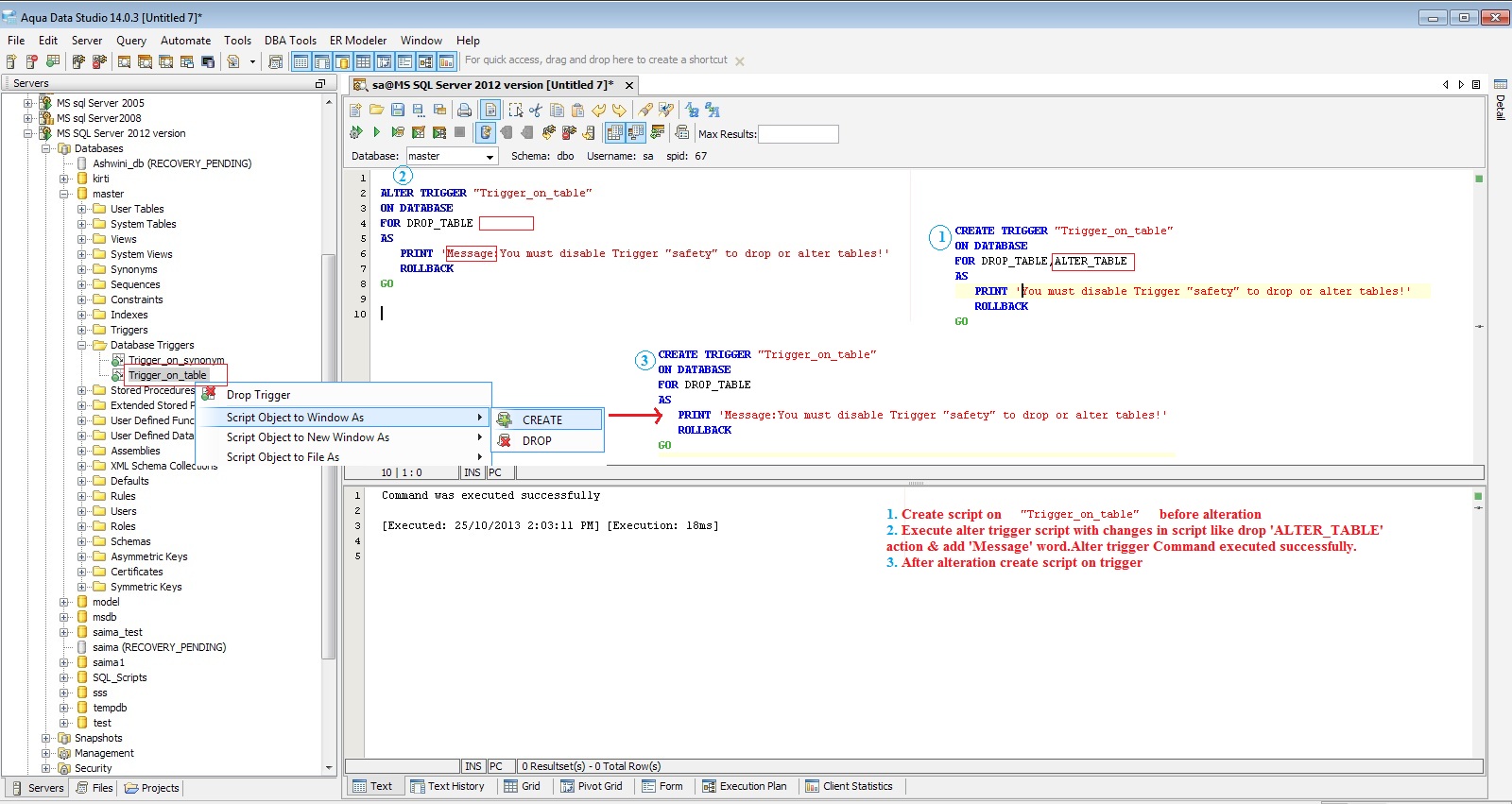The height and width of the screenshot is (804, 1512).
Task: Toggle the highlighted icon left of the select-region tool
Action: point(490,111)
